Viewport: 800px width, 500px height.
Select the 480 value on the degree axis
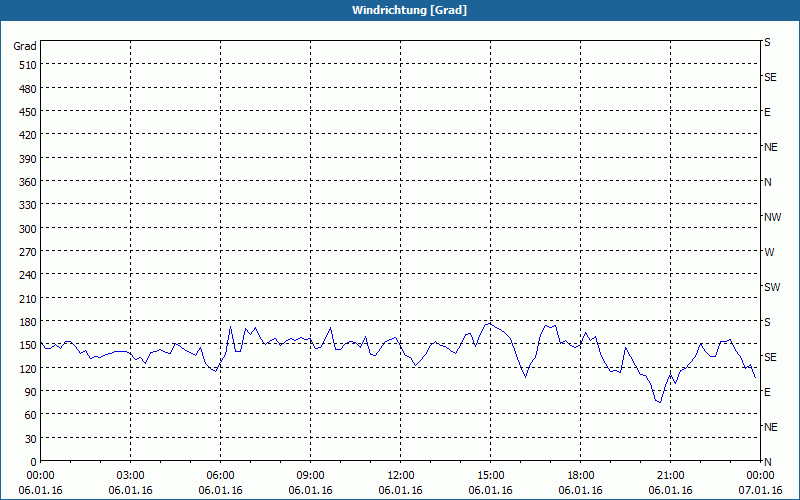point(29,89)
